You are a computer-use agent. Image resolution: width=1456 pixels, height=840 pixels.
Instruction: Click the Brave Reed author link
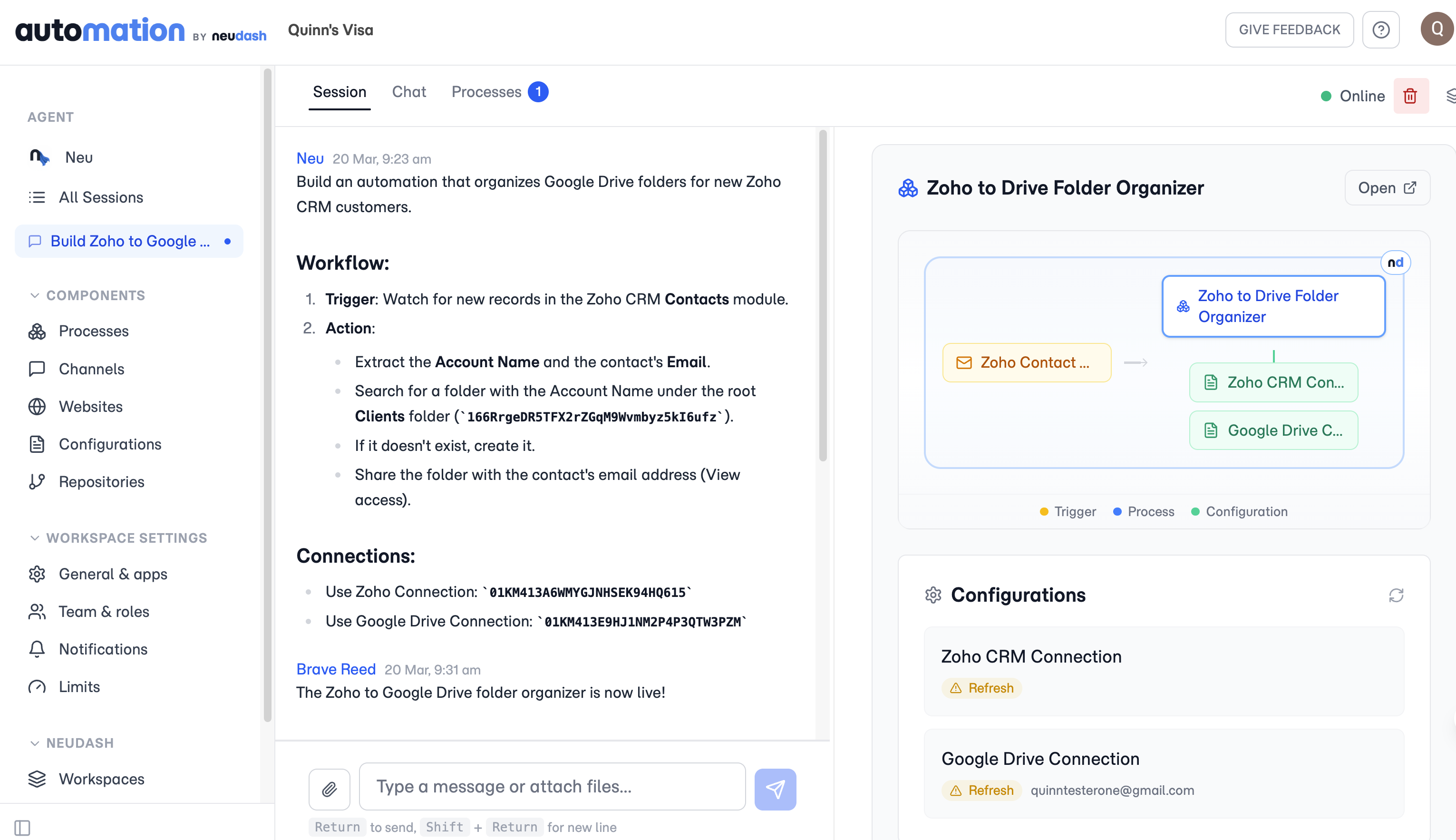(x=336, y=669)
